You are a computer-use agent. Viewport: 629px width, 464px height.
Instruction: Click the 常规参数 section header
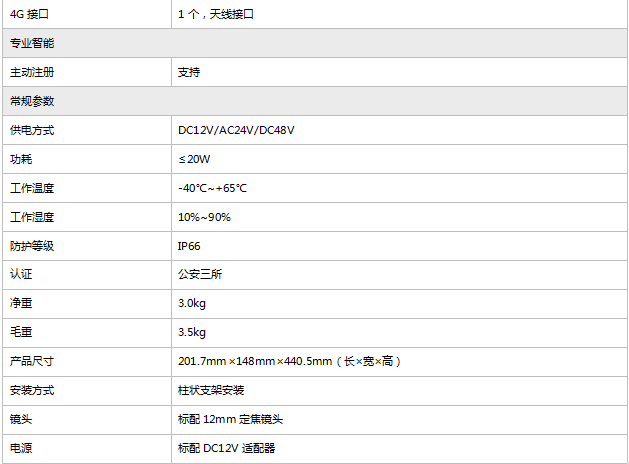(x=32, y=101)
